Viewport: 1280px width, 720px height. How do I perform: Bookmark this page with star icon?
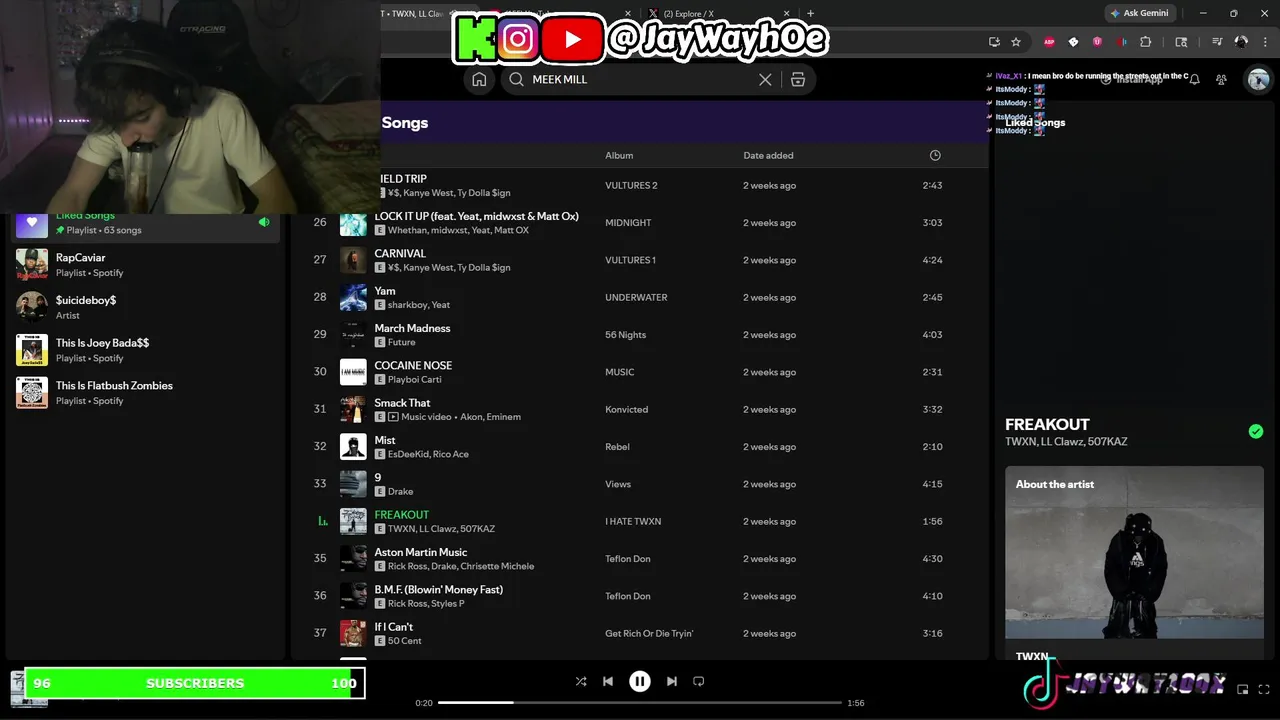[1016, 42]
